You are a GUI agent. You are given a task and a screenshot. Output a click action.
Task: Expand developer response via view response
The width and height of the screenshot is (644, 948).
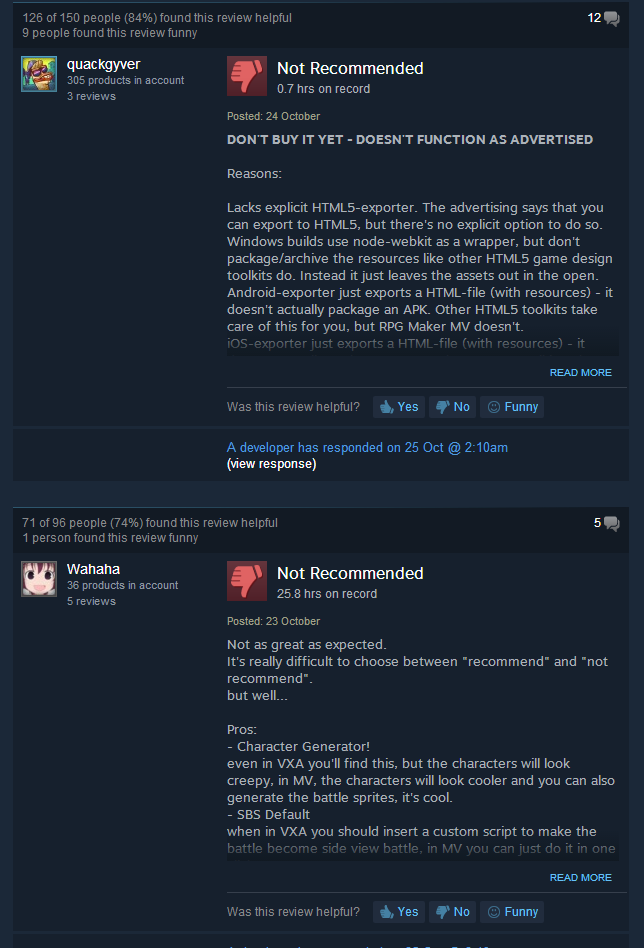272,464
